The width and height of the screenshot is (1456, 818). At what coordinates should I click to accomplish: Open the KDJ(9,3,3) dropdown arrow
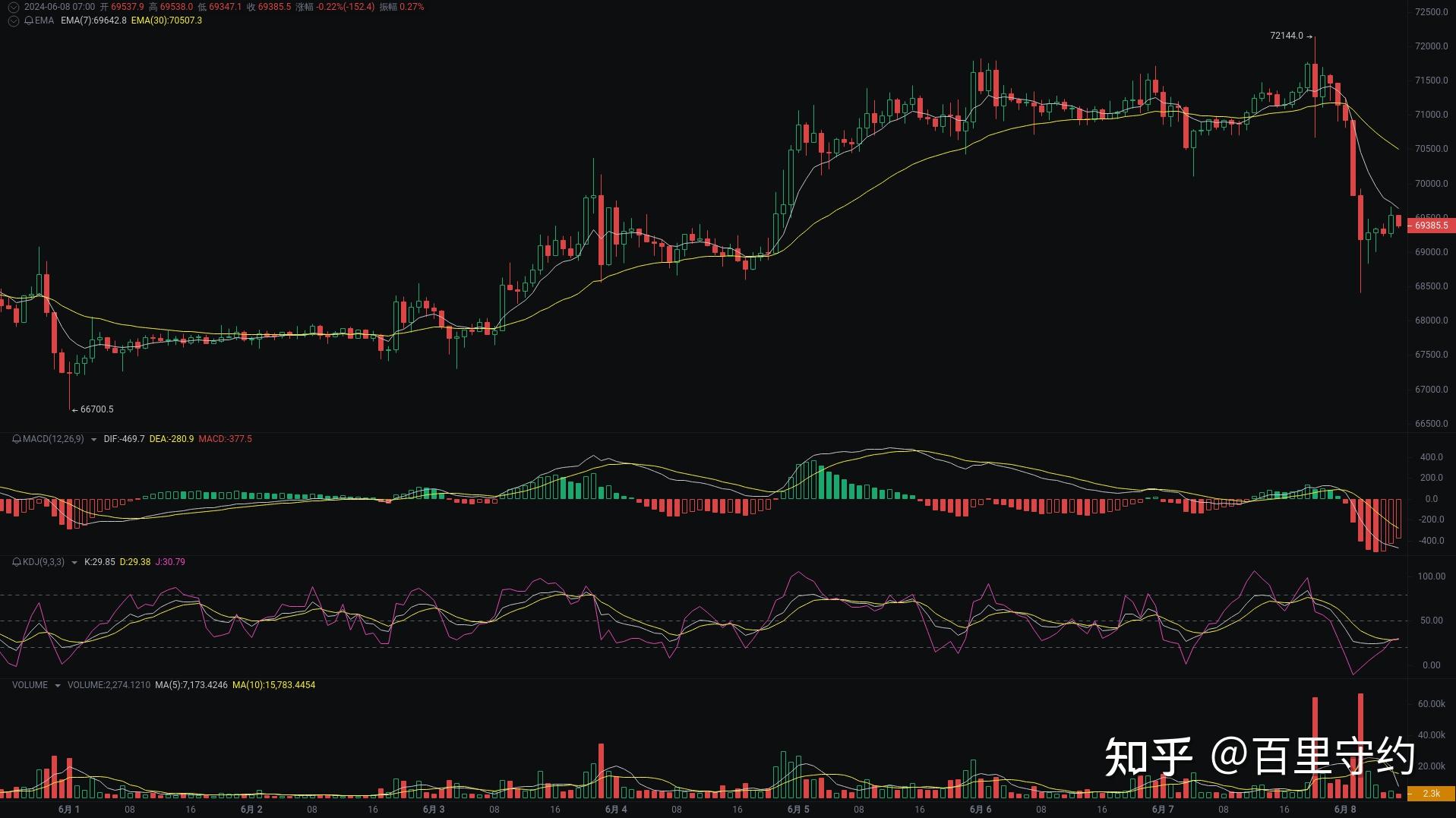coord(74,563)
